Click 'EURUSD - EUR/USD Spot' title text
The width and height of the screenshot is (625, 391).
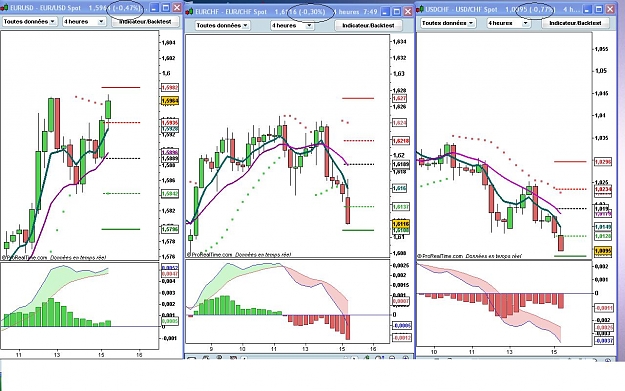pyautogui.click(x=45, y=8)
